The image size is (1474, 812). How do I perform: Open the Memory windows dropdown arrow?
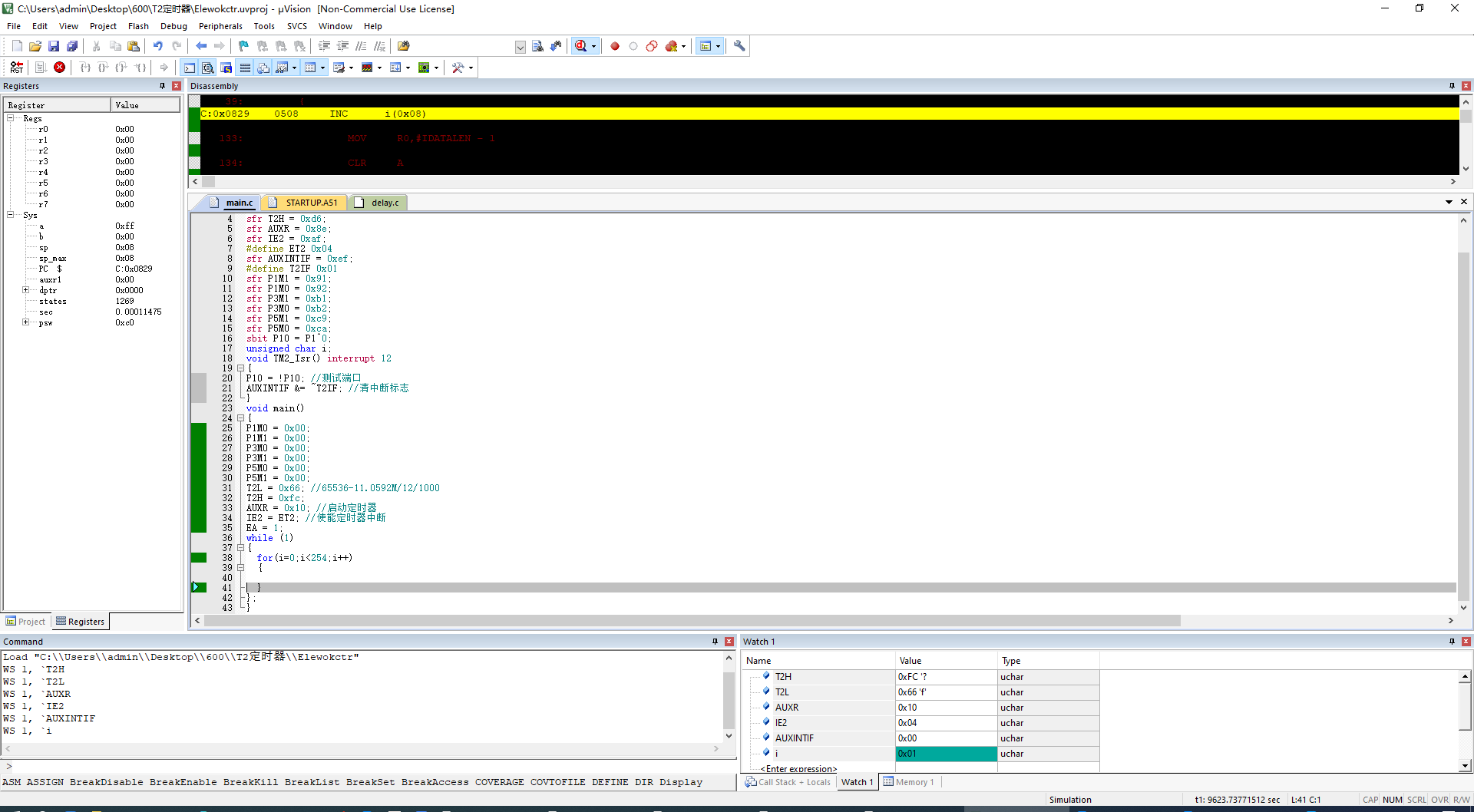click(x=323, y=68)
